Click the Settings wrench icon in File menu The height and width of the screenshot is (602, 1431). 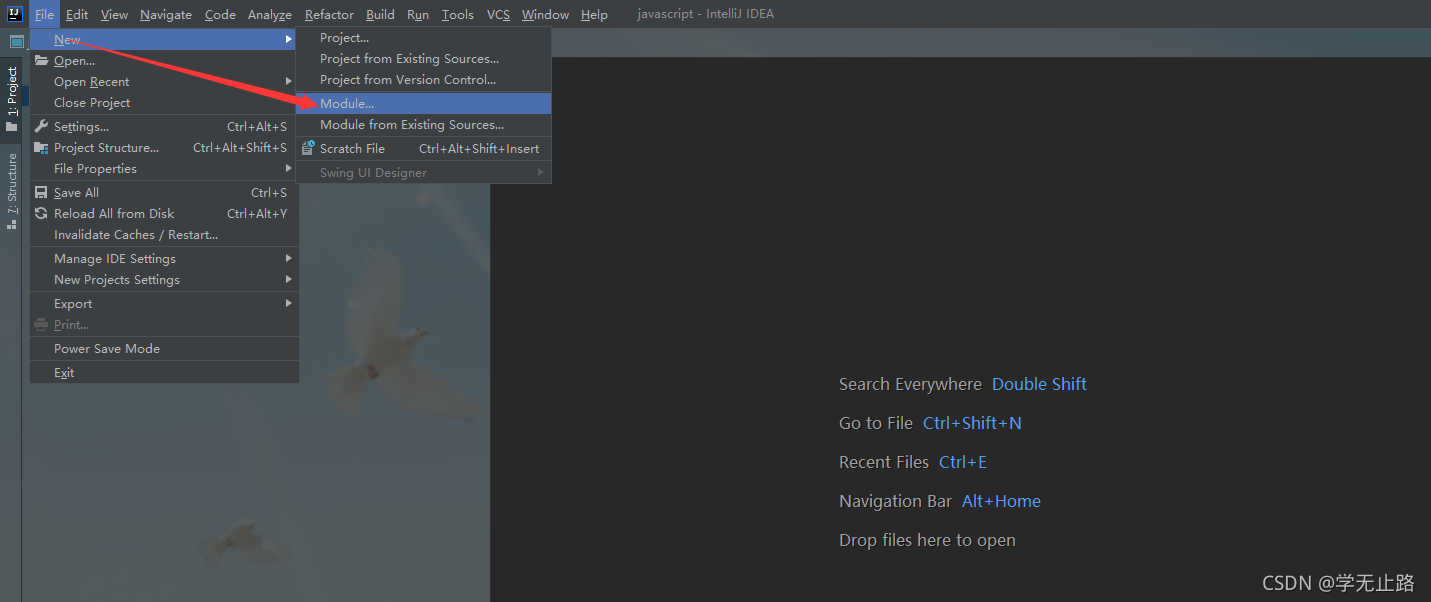(39, 126)
